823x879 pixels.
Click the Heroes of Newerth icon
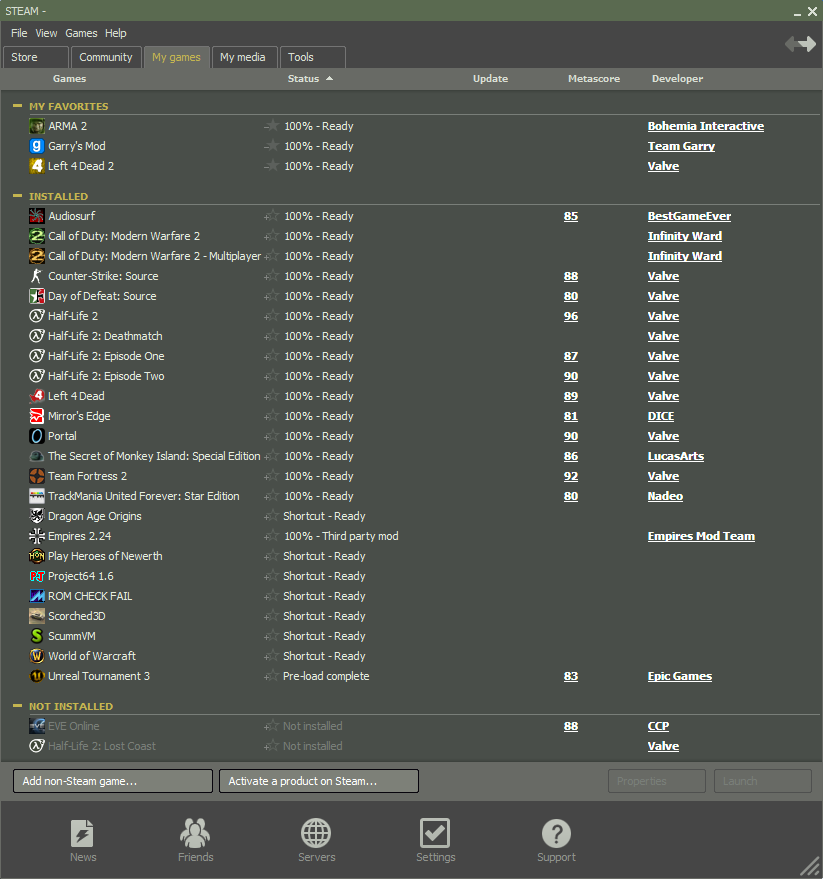36,556
